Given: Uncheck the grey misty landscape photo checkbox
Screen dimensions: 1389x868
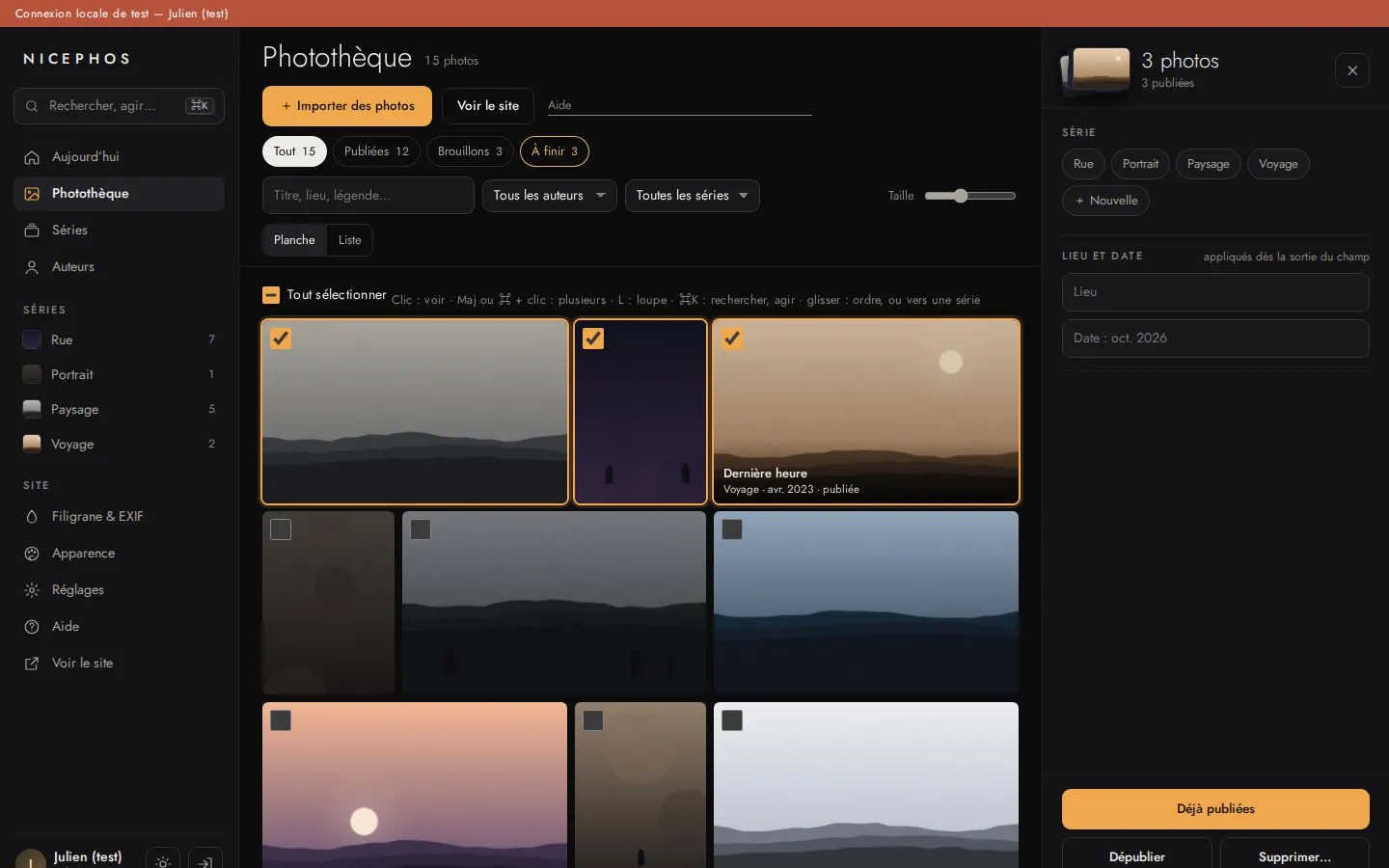Looking at the screenshot, I should [281, 339].
